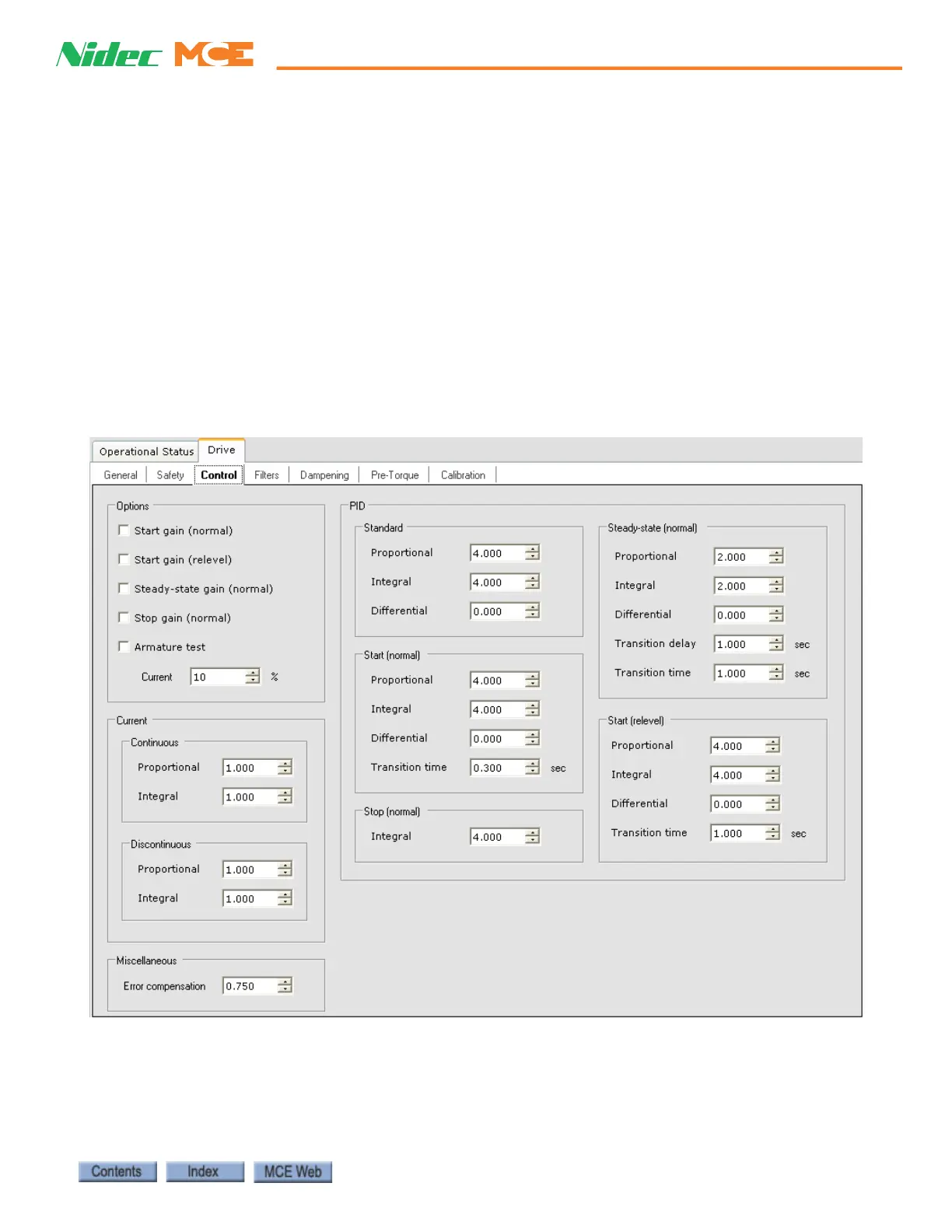Change Stop (normal) Integral spinner
Viewport: 952px width, 1232px height.
pos(532,837)
